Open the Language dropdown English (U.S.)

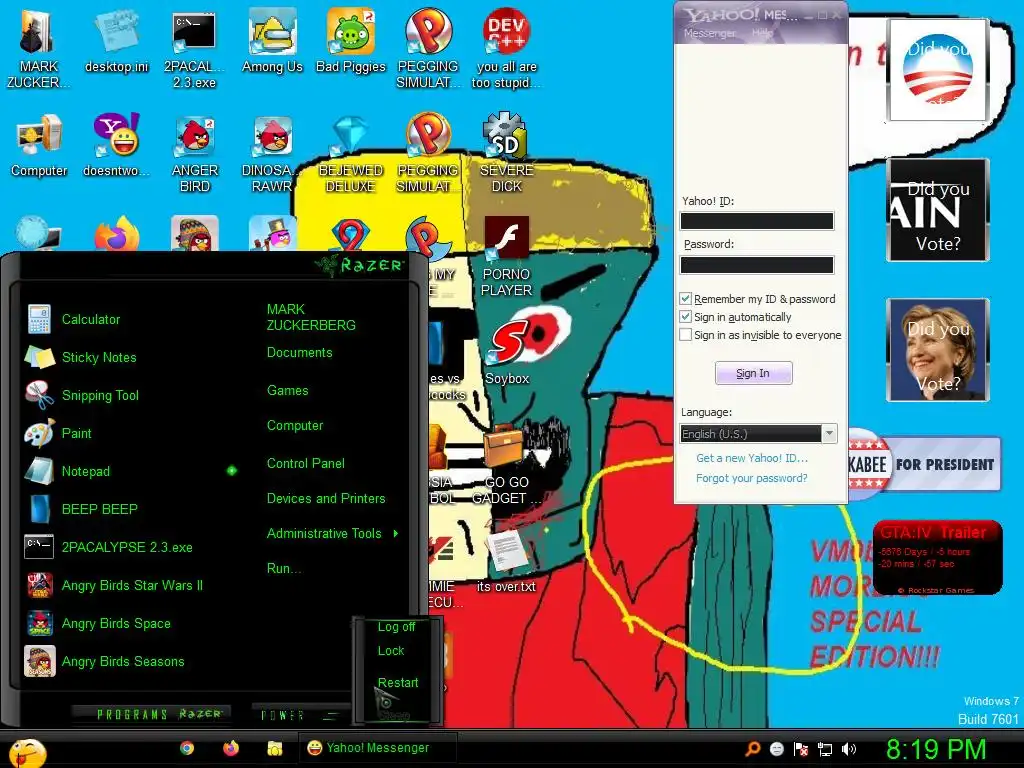pos(759,434)
